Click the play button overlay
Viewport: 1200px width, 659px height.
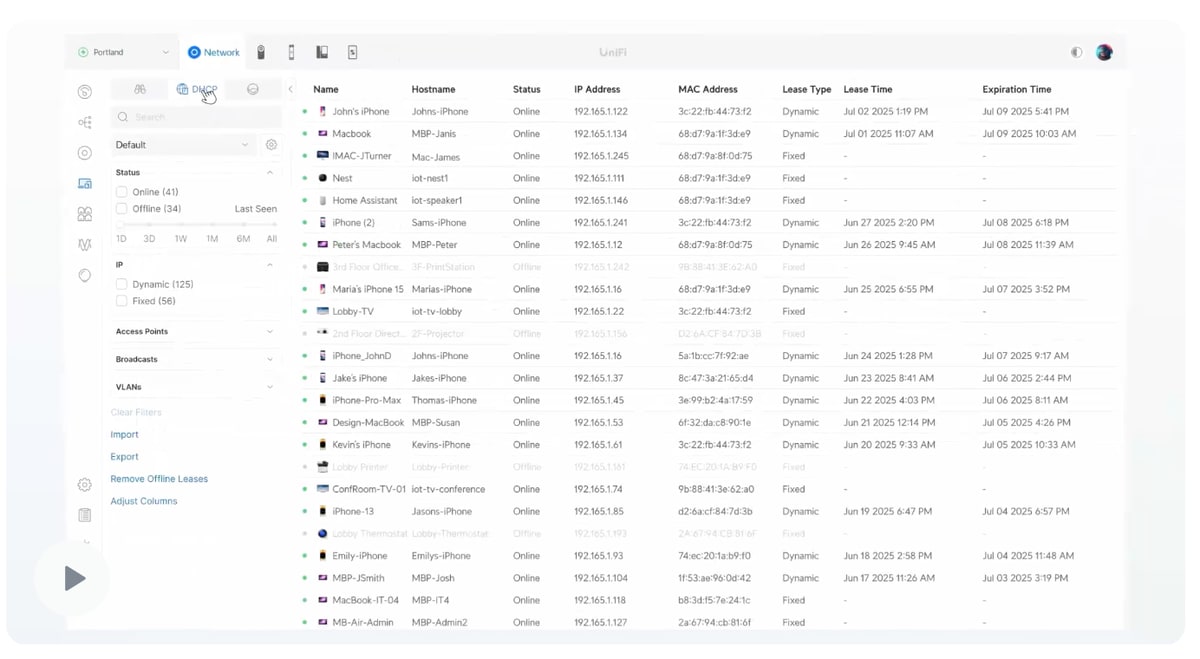click(x=74, y=578)
